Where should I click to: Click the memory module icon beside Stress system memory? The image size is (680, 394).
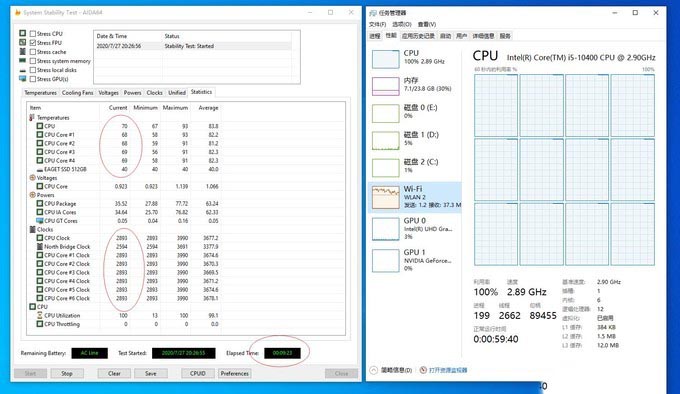pyautogui.click(x=23, y=60)
